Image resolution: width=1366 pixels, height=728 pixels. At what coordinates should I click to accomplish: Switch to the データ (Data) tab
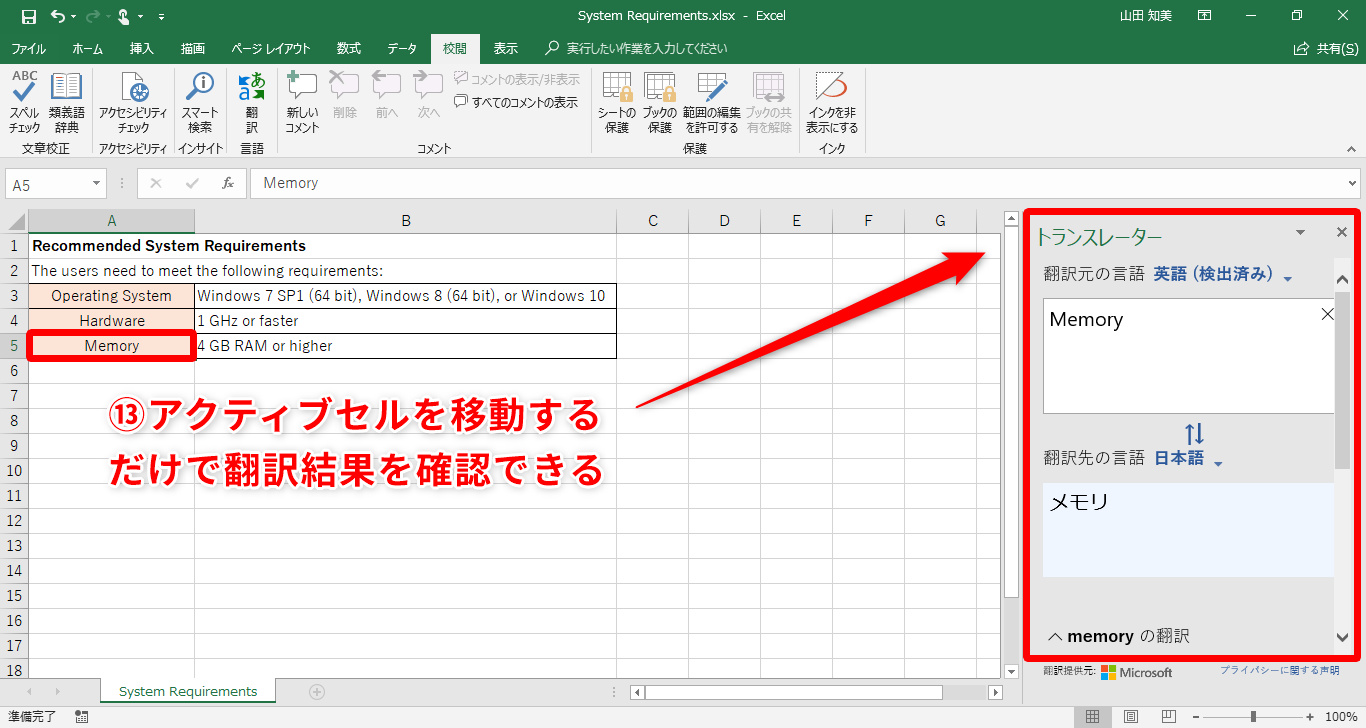click(402, 48)
